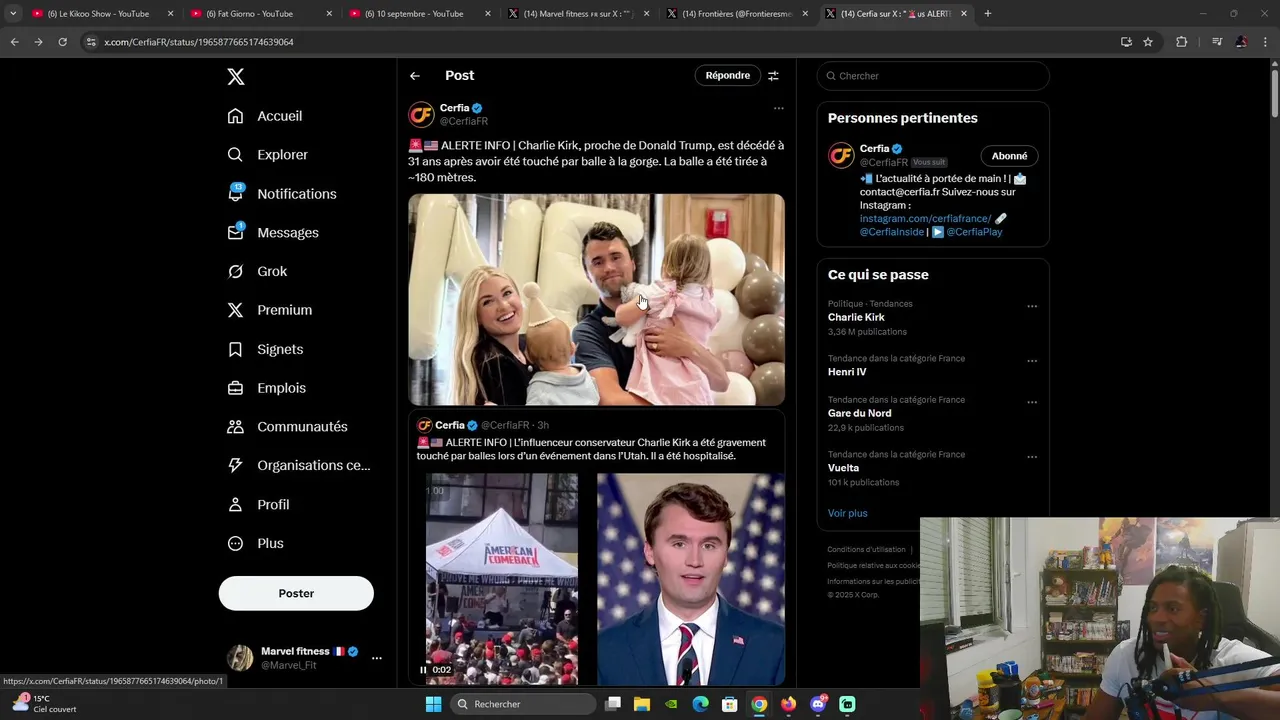
Task: Open options for Charlie Kirk trend
Action: point(1032,307)
